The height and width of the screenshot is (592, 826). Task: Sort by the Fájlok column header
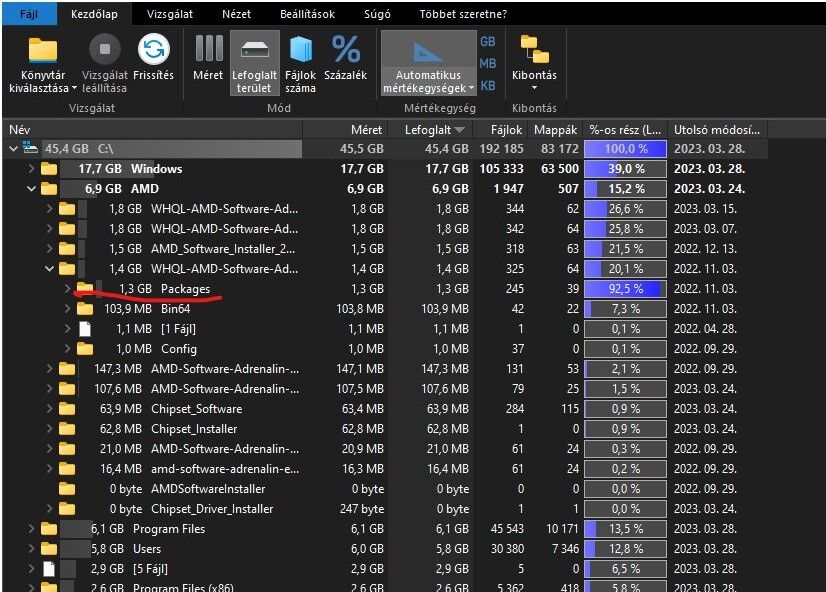pos(501,130)
